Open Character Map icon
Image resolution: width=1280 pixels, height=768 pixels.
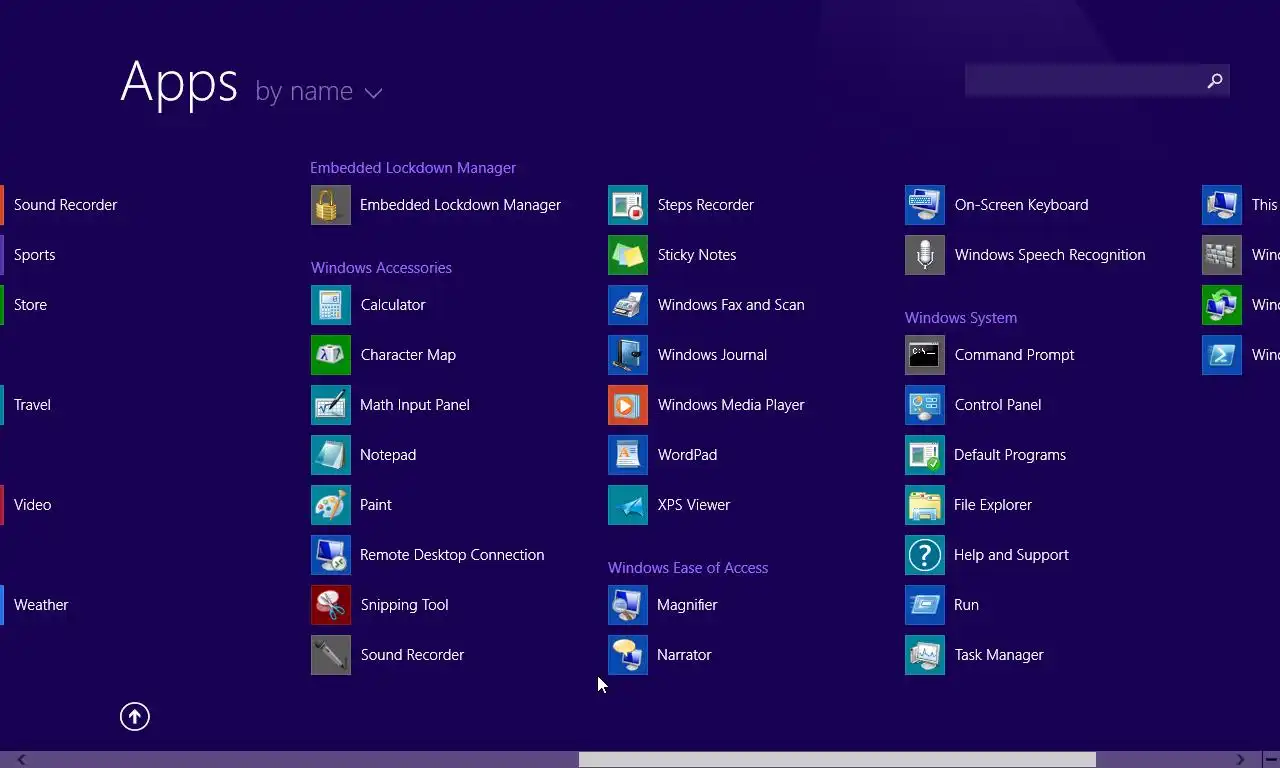[331, 355]
